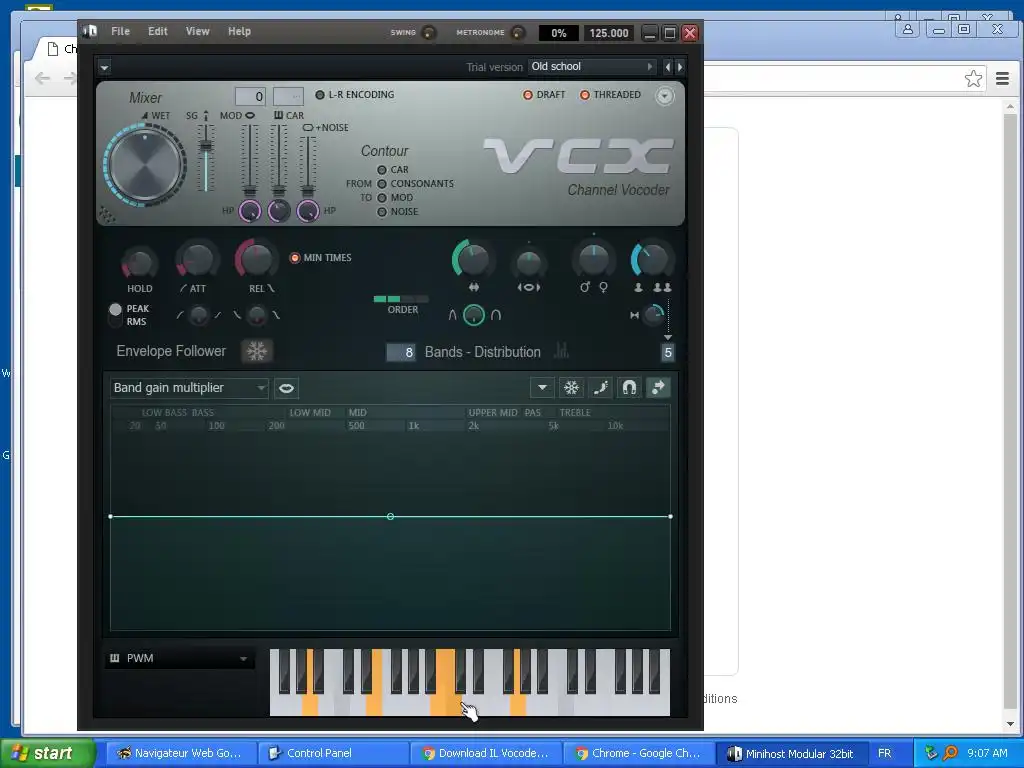The width and height of the screenshot is (1024, 768).
Task: Click the MOD HP filter knob
Action: 250,211
